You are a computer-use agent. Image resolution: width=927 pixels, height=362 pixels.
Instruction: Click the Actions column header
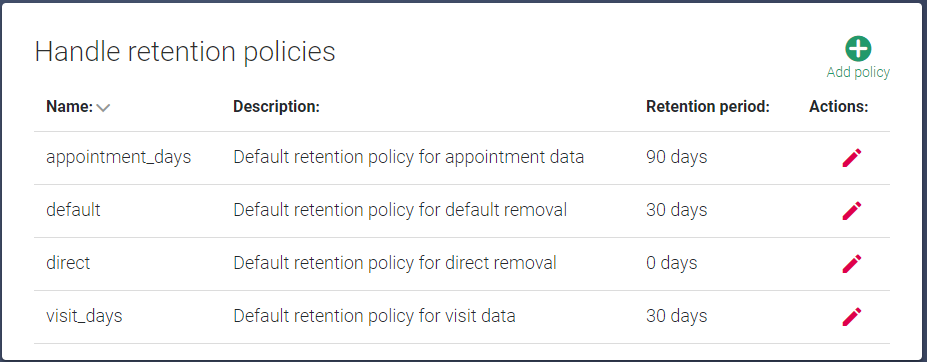838,106
